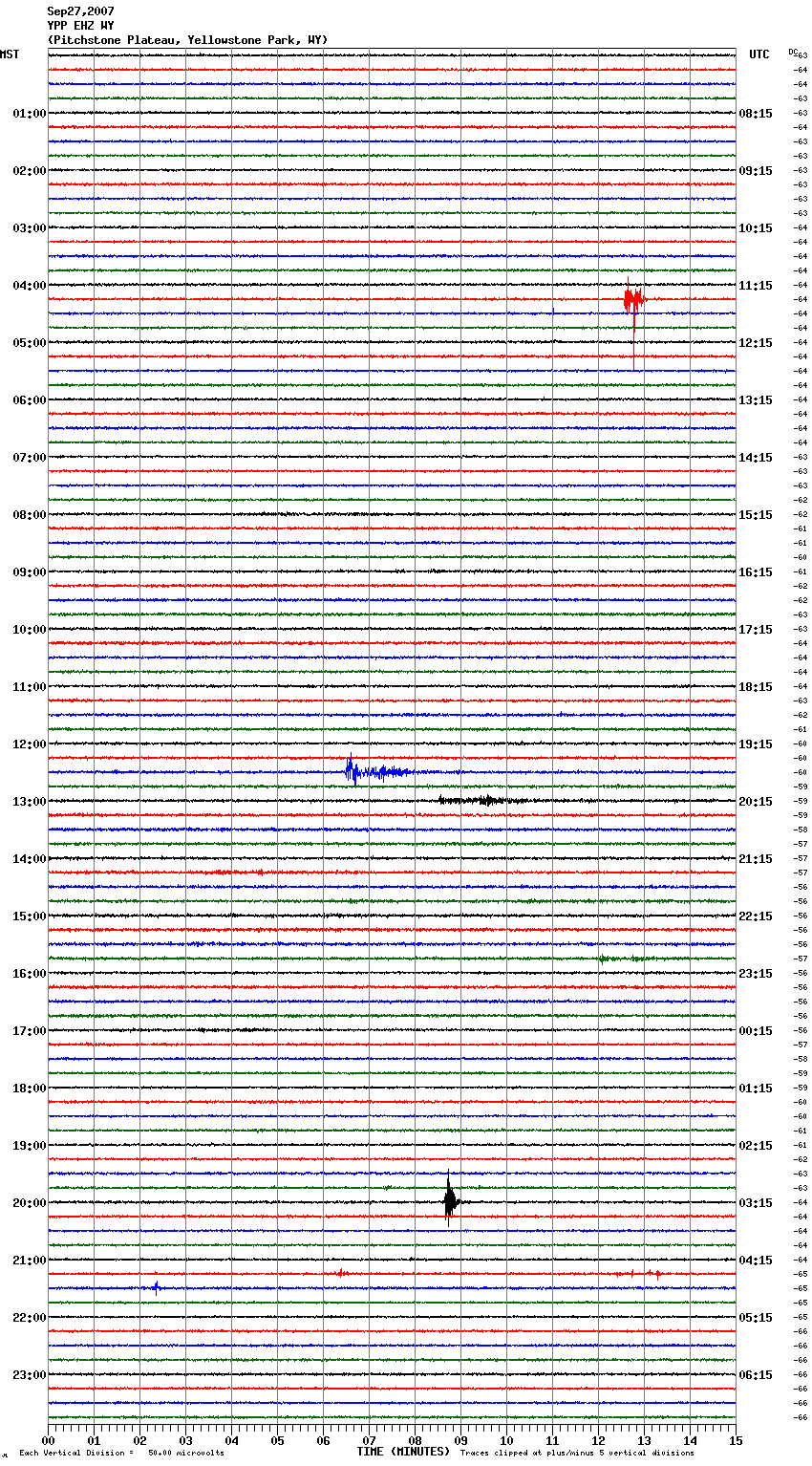The image size is (812, 1466).
Task: Click the 03 minute tick label
Action: [x=185, y=1440]
